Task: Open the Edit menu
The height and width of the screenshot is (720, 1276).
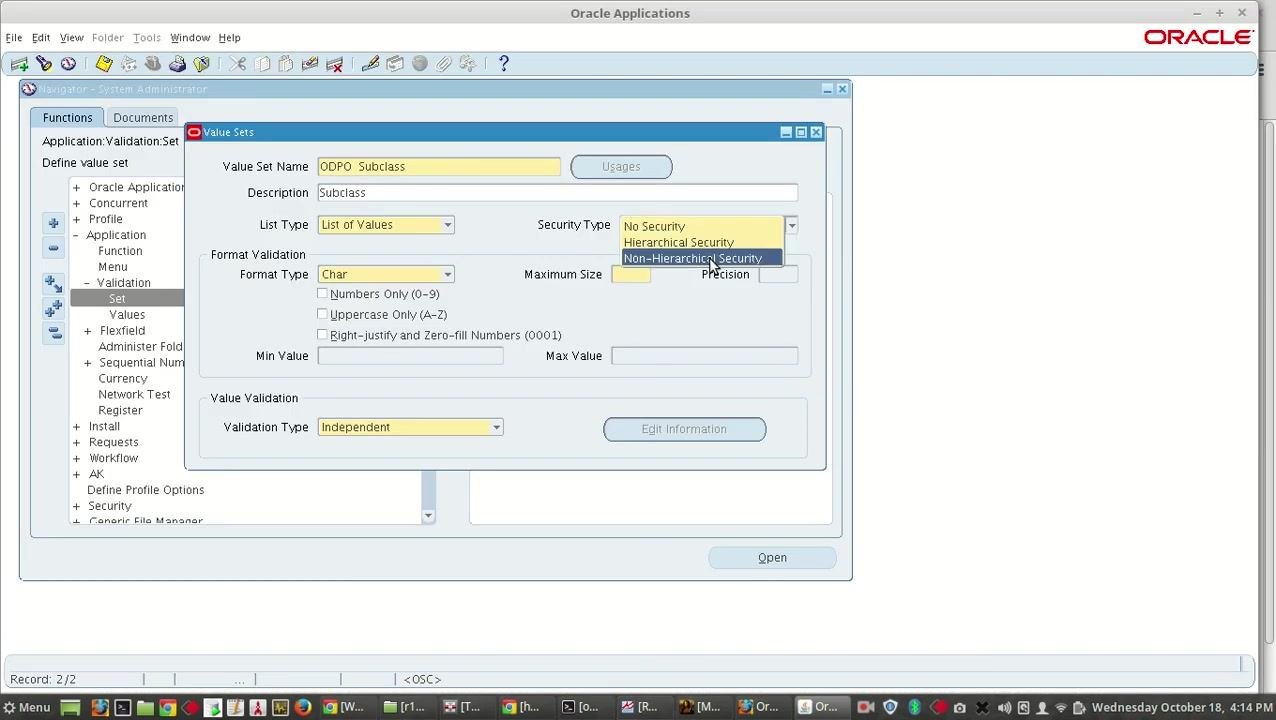Action: pos(41,38)
